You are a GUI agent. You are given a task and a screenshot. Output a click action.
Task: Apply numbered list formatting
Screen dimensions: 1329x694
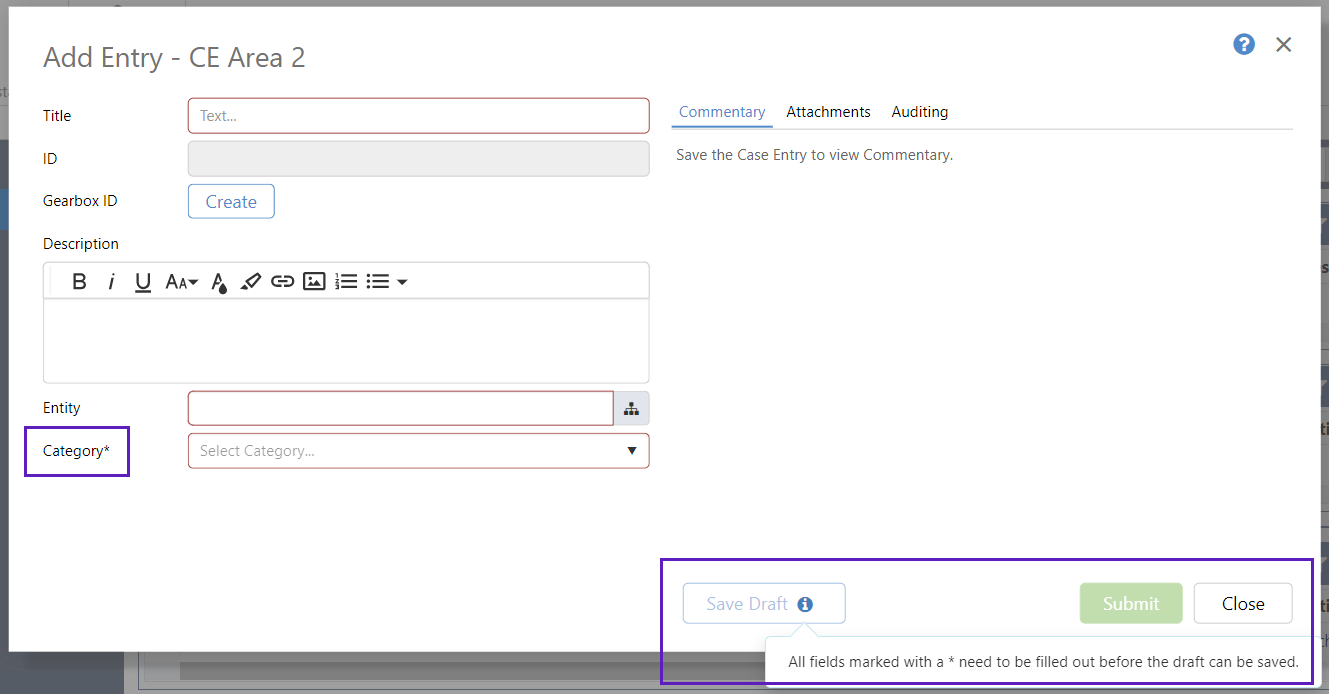pyautogui.click(x=346, y=282)
